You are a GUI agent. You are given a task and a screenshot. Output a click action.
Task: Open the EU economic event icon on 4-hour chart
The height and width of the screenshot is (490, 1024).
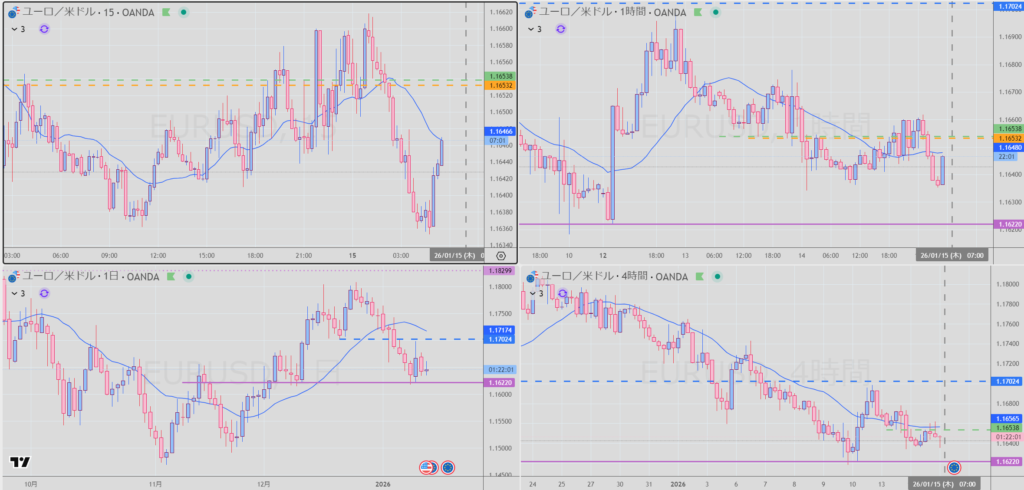(x=954, y=467)
